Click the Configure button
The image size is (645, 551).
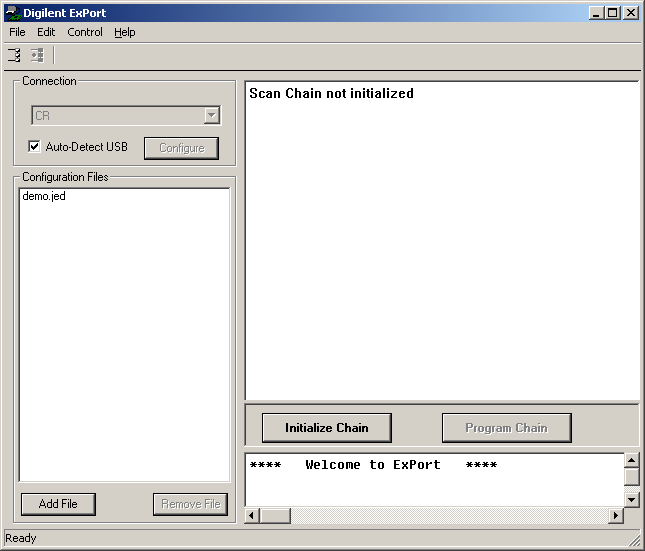181,148
